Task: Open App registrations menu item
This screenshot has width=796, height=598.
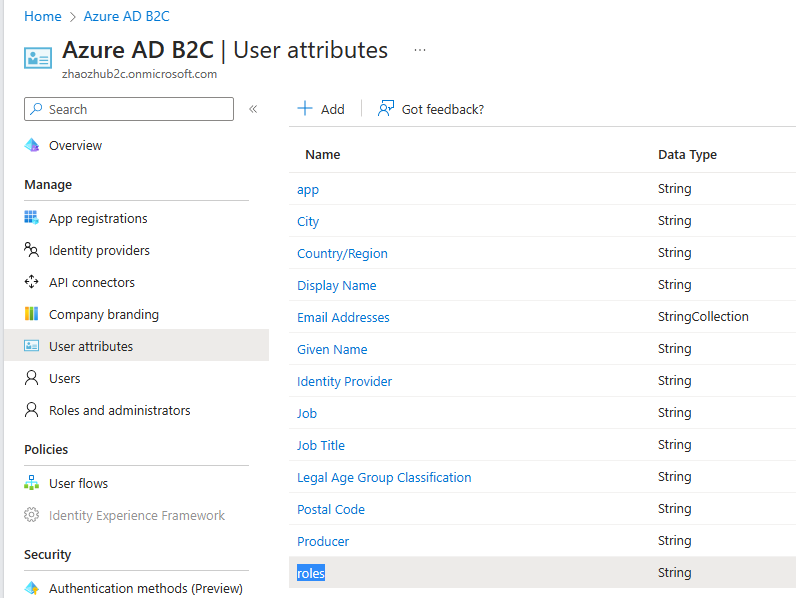Action: (x=98, y=218)
